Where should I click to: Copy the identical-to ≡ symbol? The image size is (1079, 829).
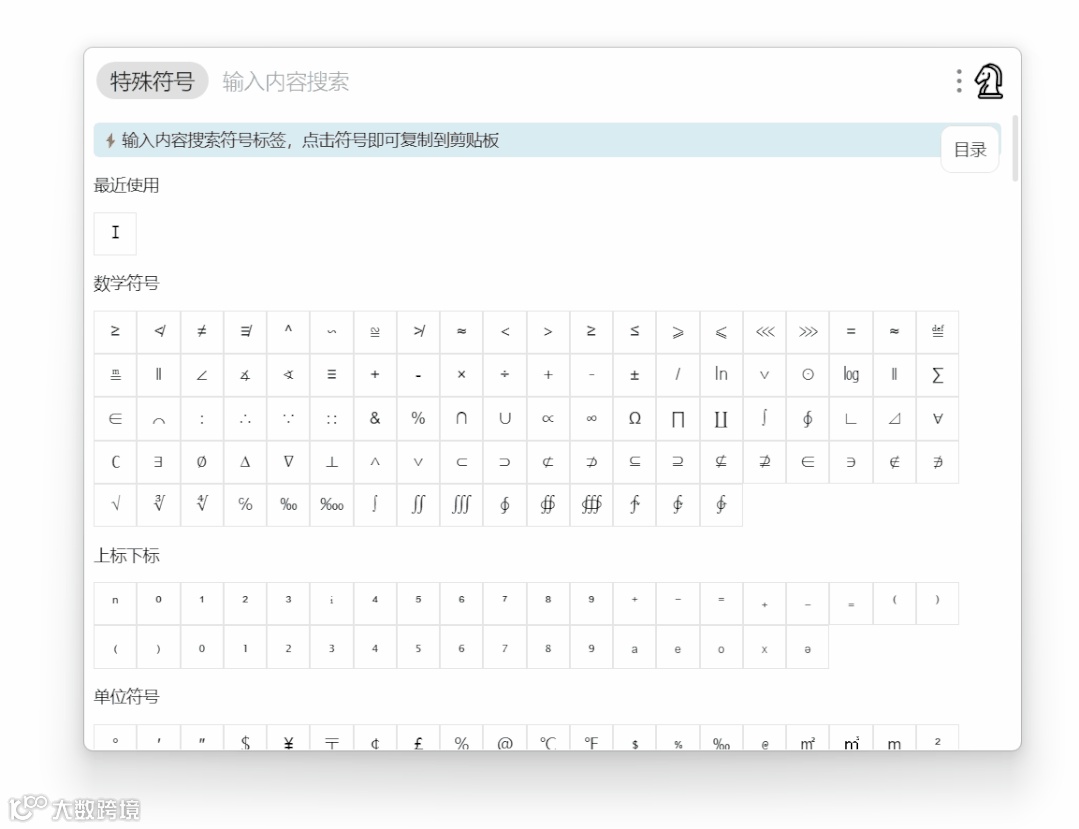tap(332, 375)
